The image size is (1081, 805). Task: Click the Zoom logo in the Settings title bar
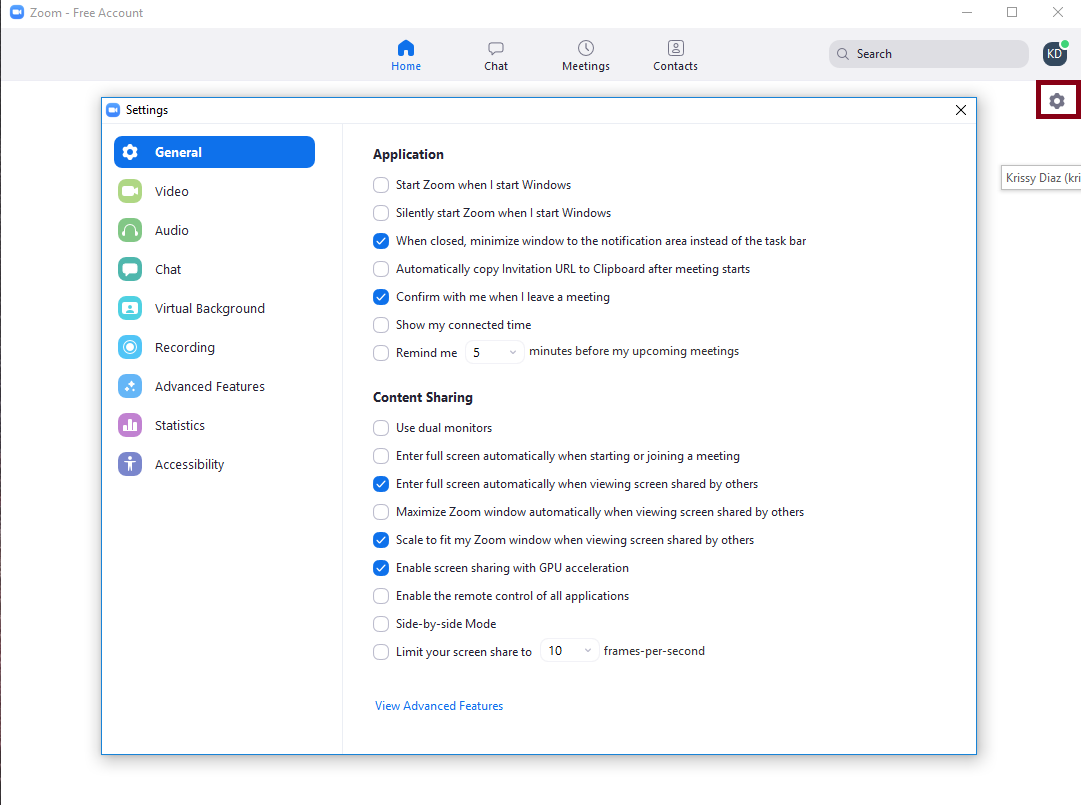point(113,110)
